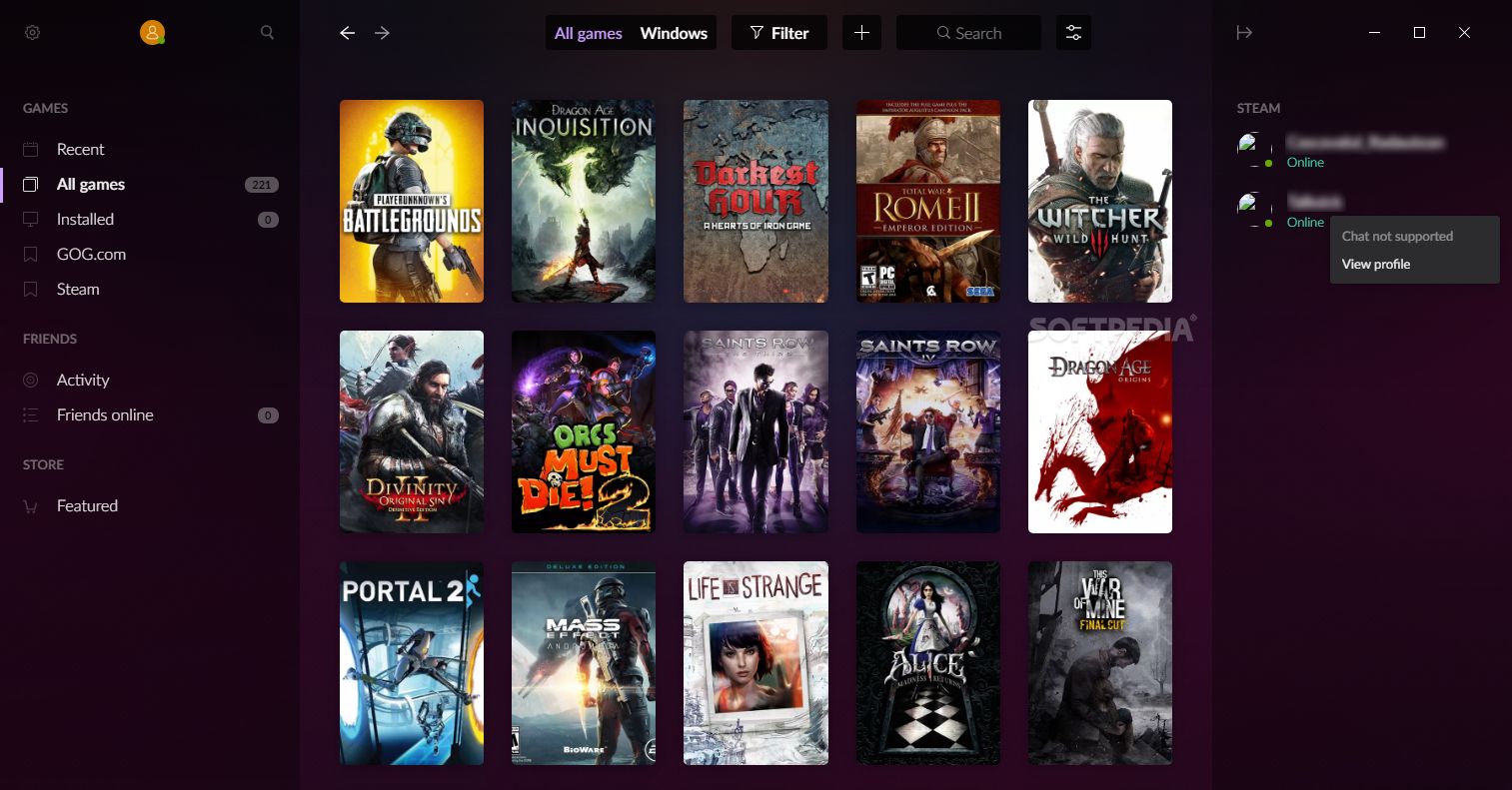The height and width of the screenshot is (790, 1512).
Task: Click the Activity circle icon
Action: click(x=31, y=380)
